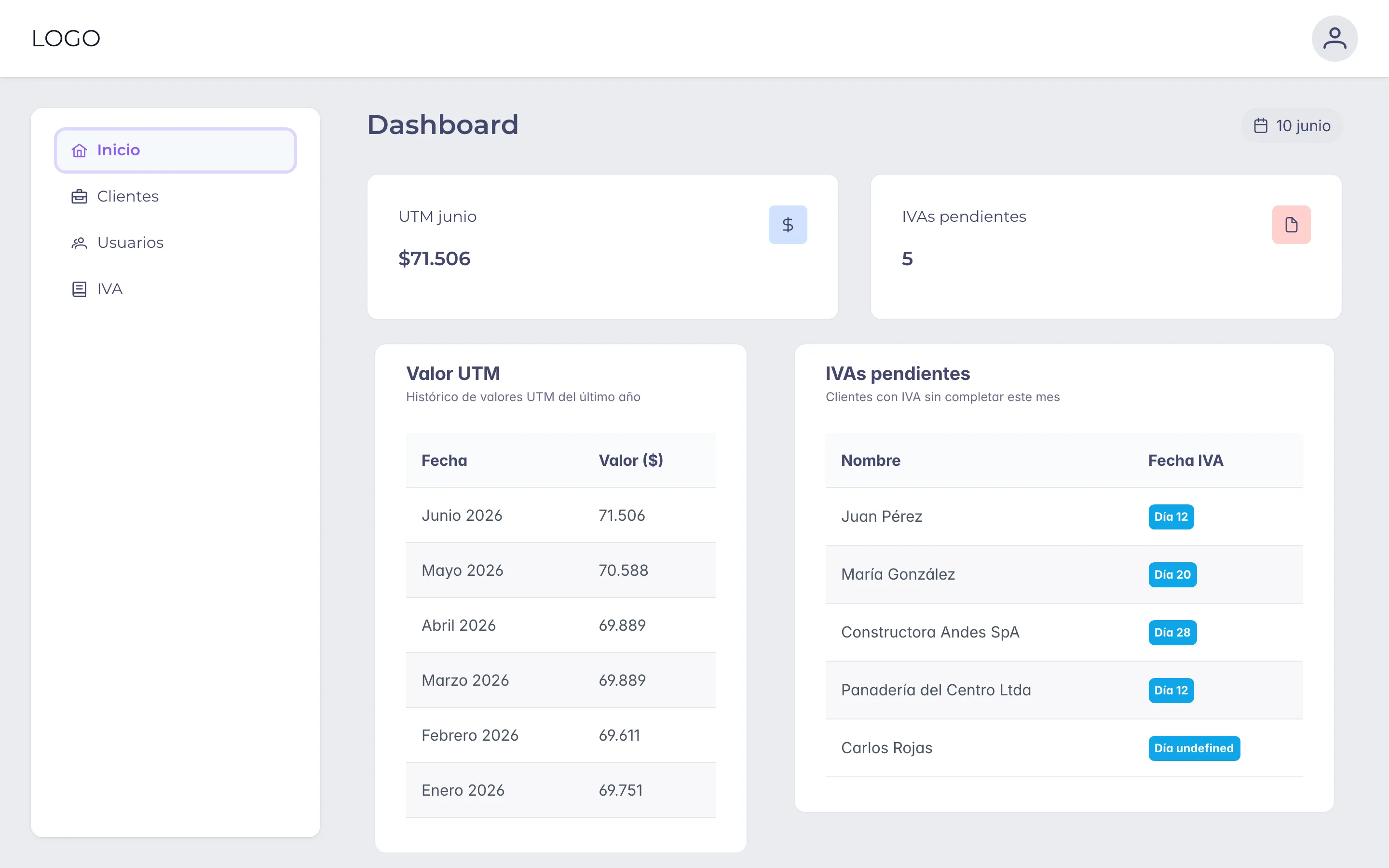This screenshot has width=1389, height=868.
Task: Click the home icon beside Inicio
Action: (x=79, y=150)
